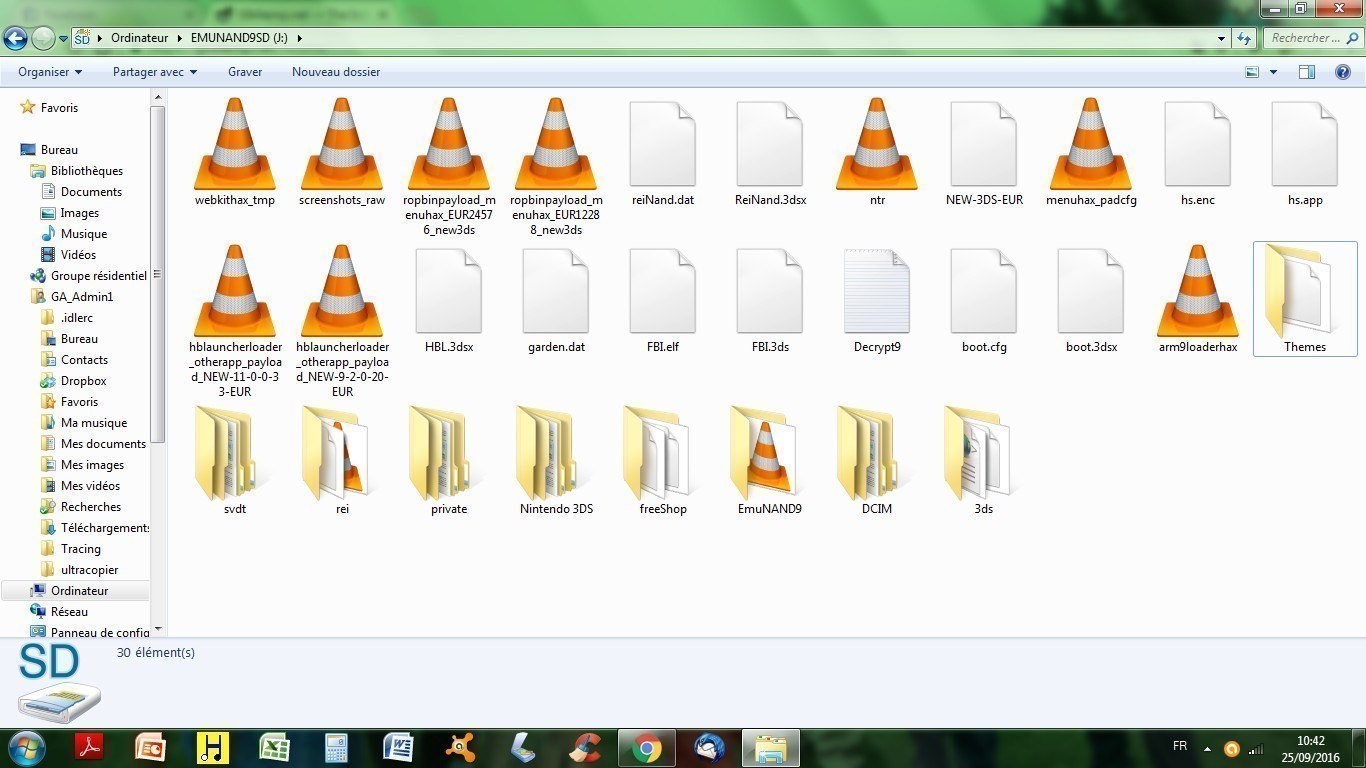
Task: Select the ntr VLC file
Action: (877, 152)
